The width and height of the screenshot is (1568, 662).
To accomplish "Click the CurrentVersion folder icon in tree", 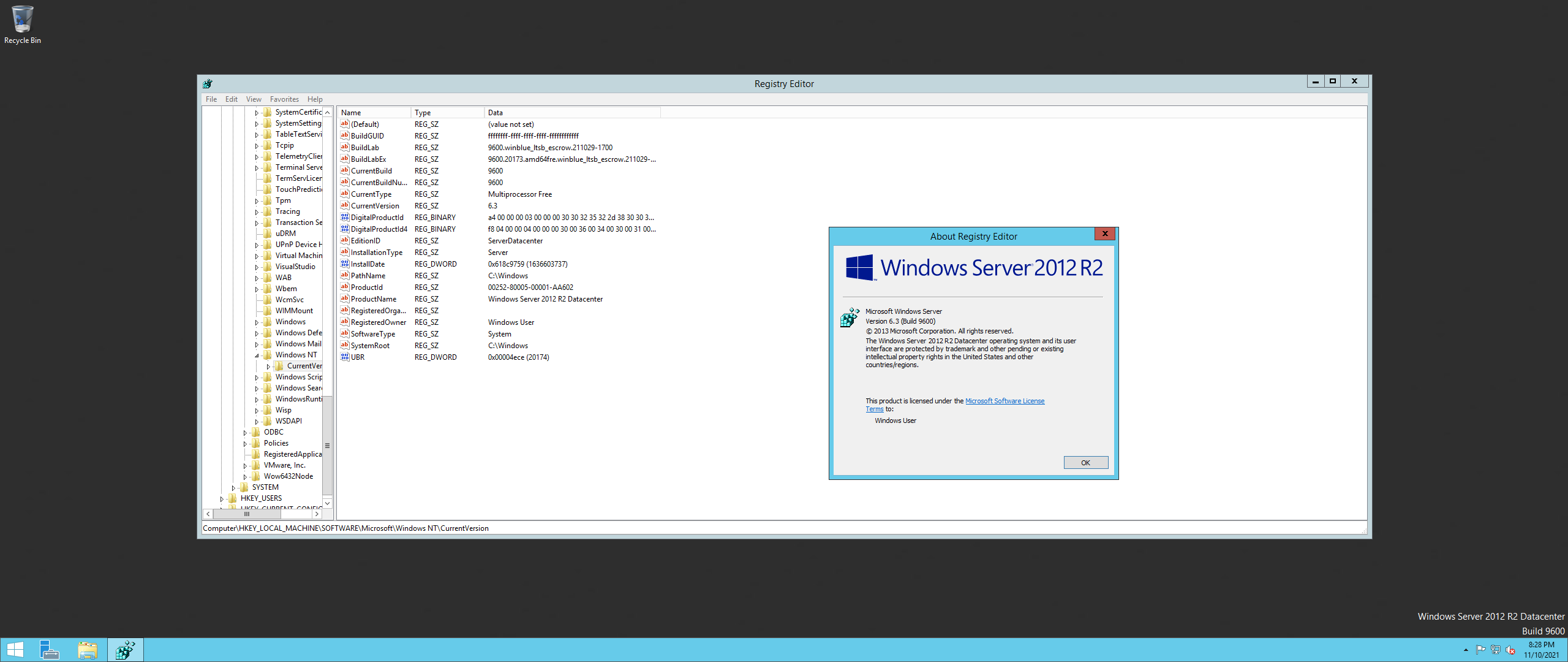I will tap(279, 366).
